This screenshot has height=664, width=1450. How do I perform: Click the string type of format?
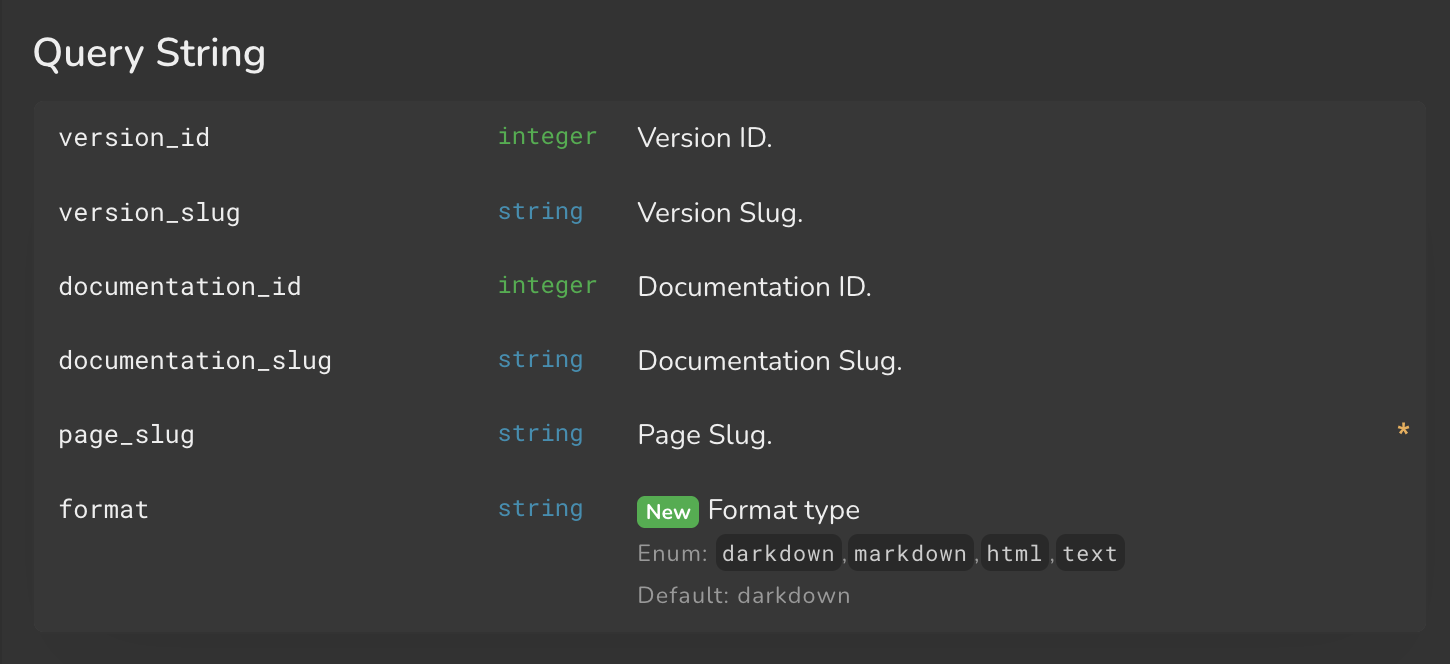540,508
